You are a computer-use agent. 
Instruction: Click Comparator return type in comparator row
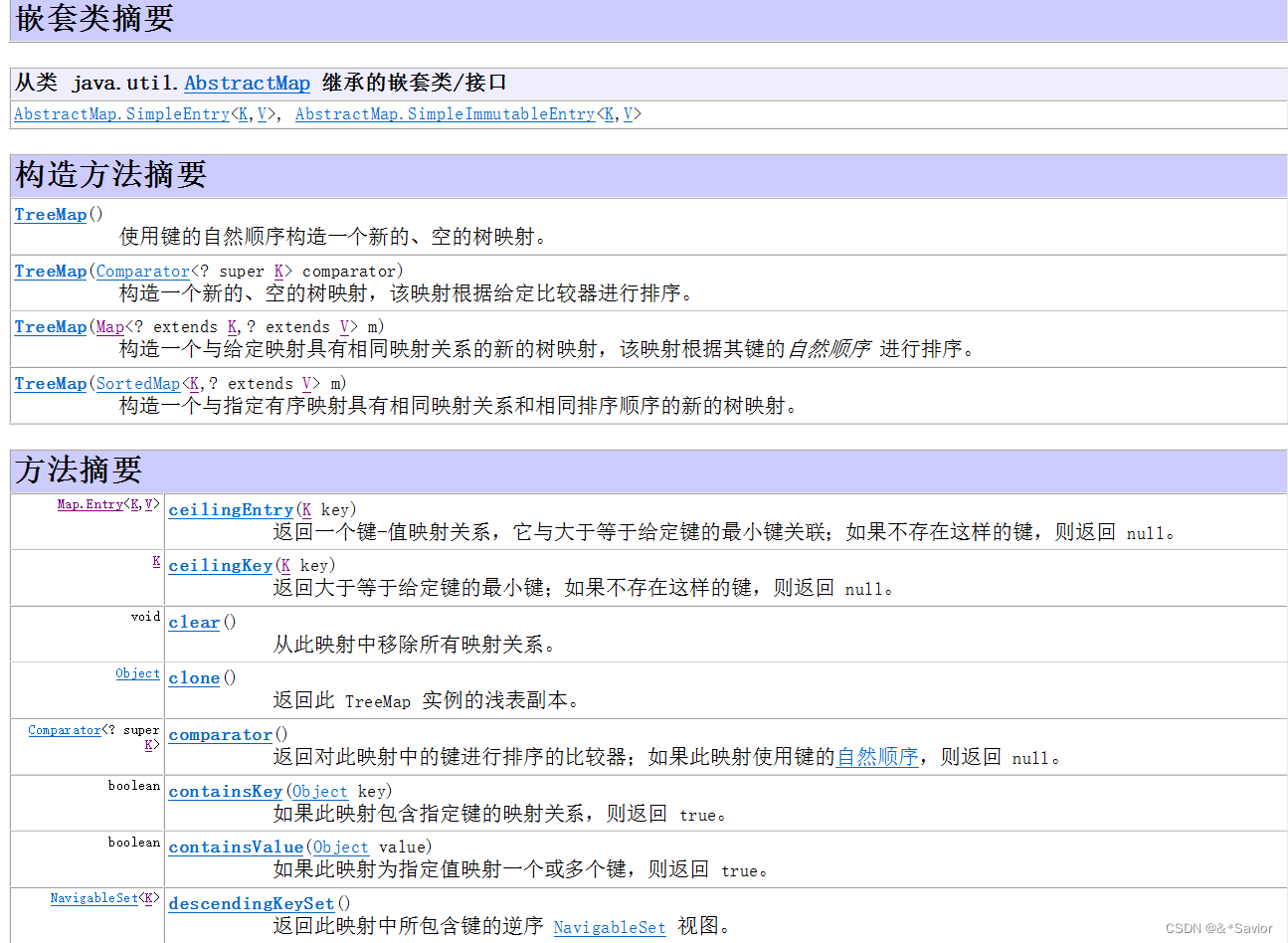65,730
